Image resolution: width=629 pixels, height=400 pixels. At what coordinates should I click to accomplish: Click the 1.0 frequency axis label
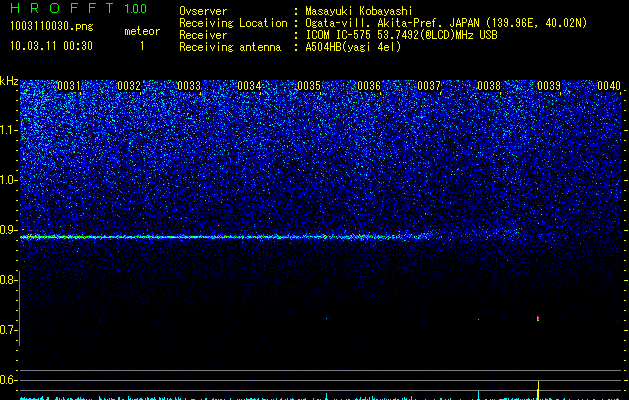point(8,180)
